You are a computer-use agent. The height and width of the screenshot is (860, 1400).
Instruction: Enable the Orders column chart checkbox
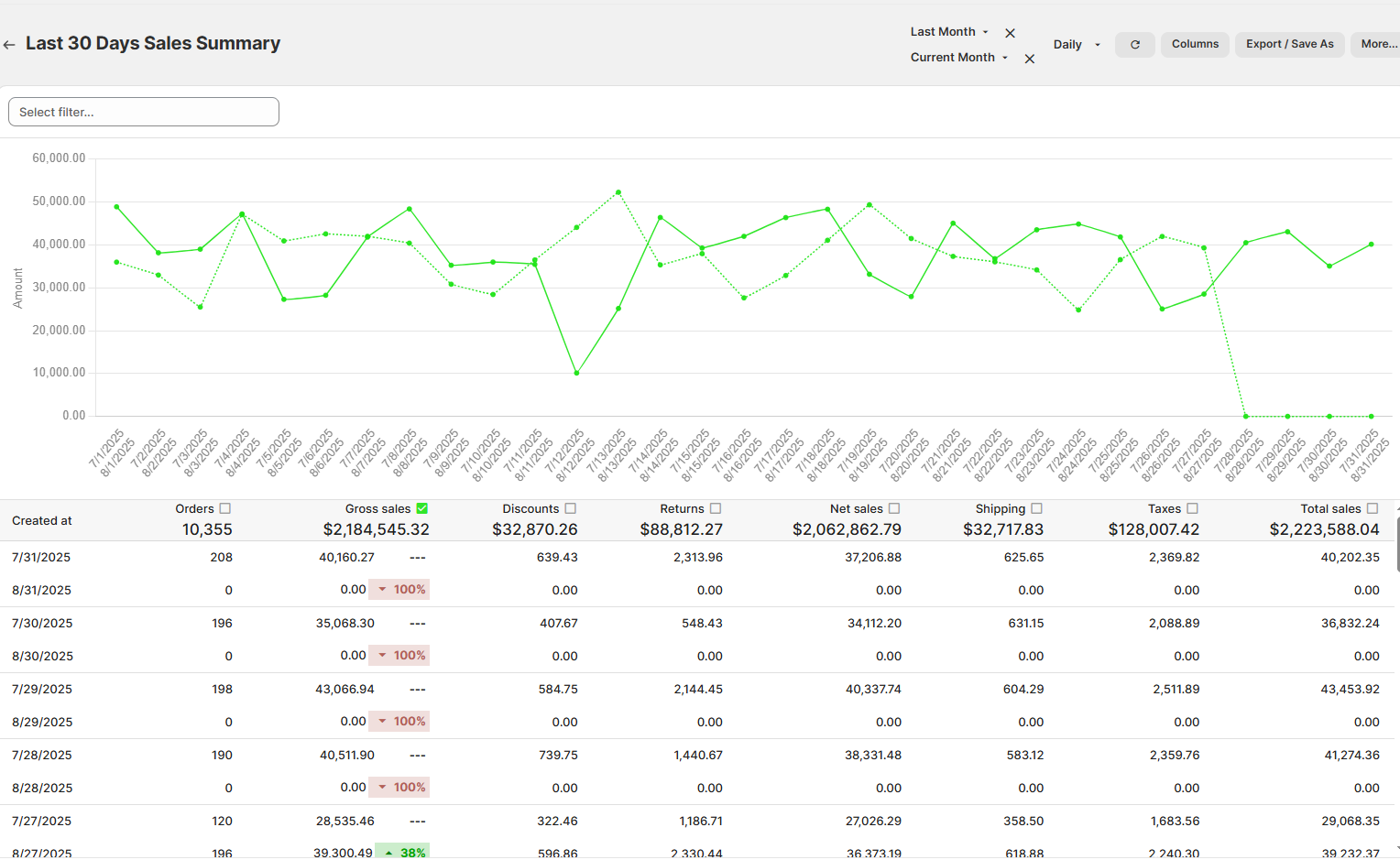point(225,508)
